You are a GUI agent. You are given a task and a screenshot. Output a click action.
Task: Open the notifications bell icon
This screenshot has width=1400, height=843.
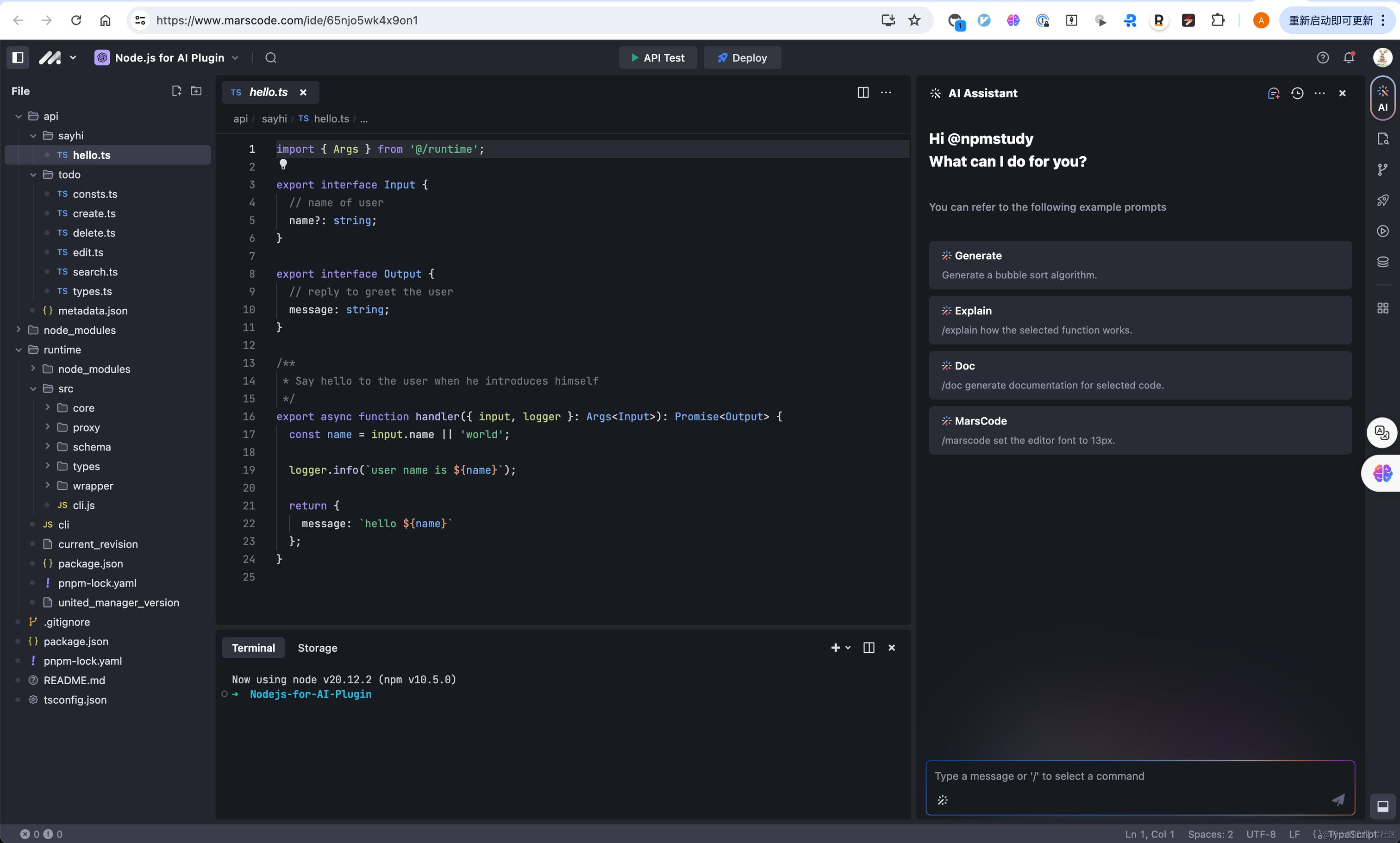(1349, 57)
